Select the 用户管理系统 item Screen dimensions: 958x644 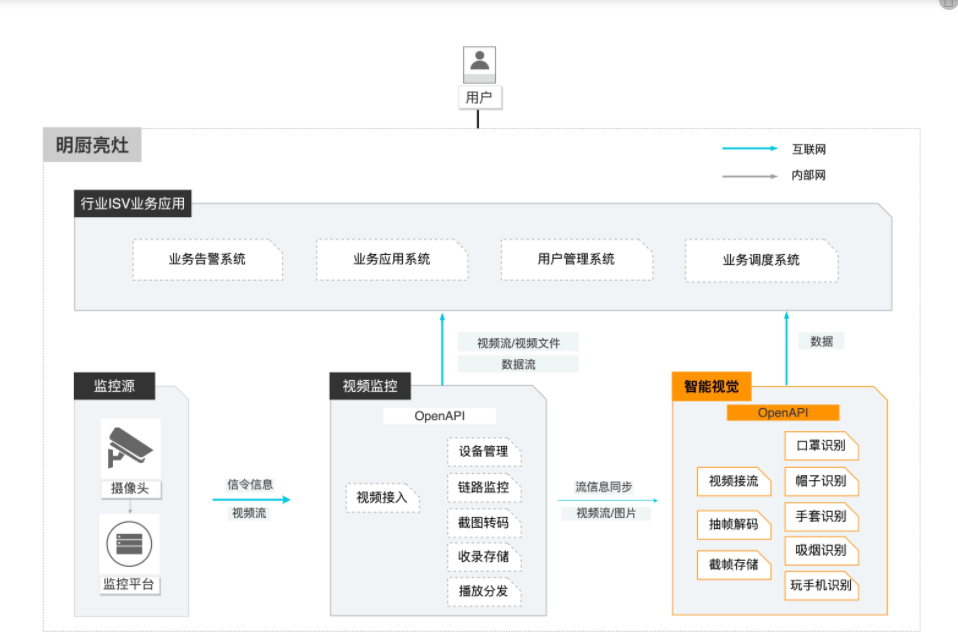(x=576, y=259)
